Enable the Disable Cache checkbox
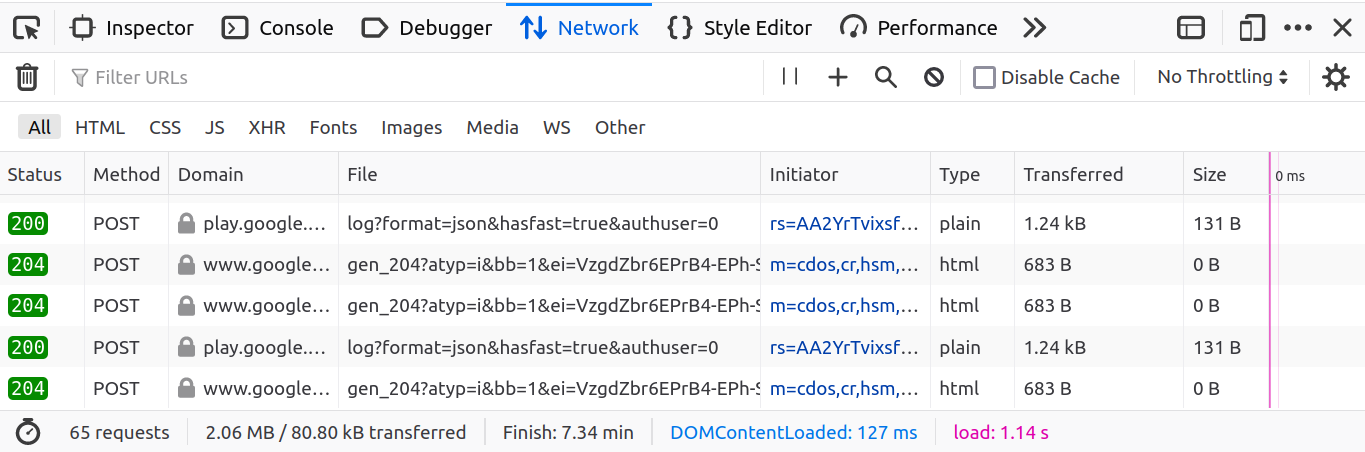This screenshot has width=1365, height=452. coord(985,77)
